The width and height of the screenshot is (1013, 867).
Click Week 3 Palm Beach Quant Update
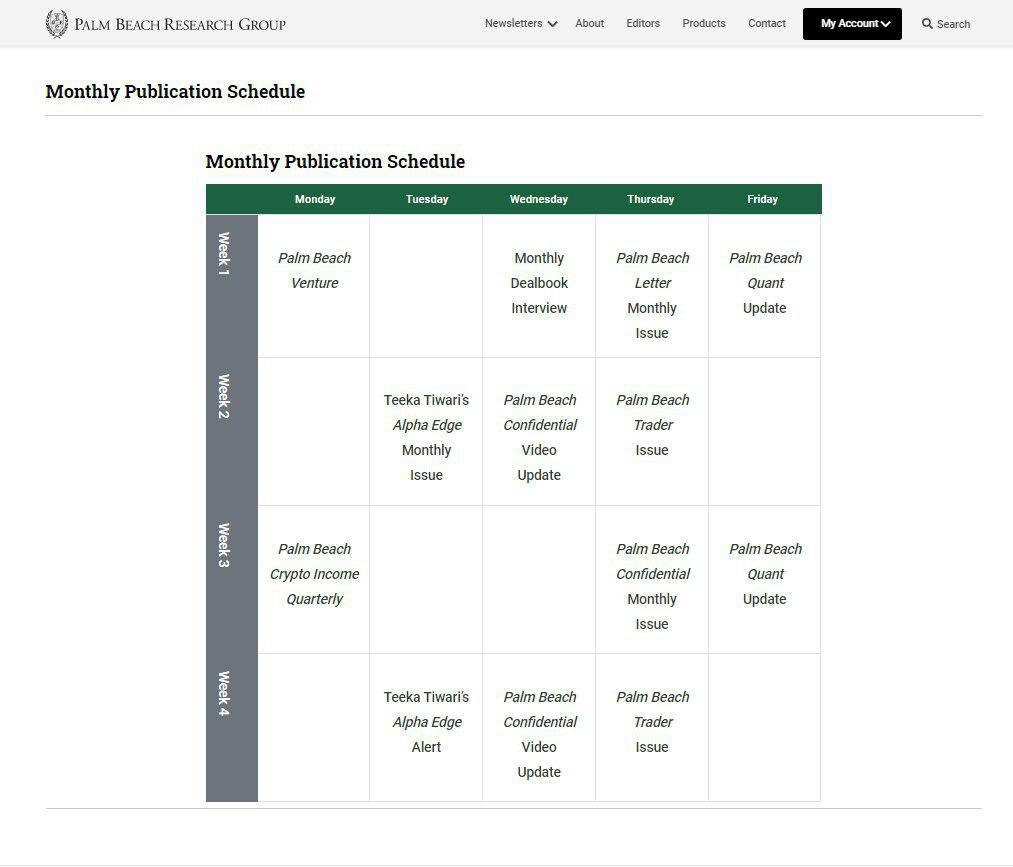coord(765,574)
